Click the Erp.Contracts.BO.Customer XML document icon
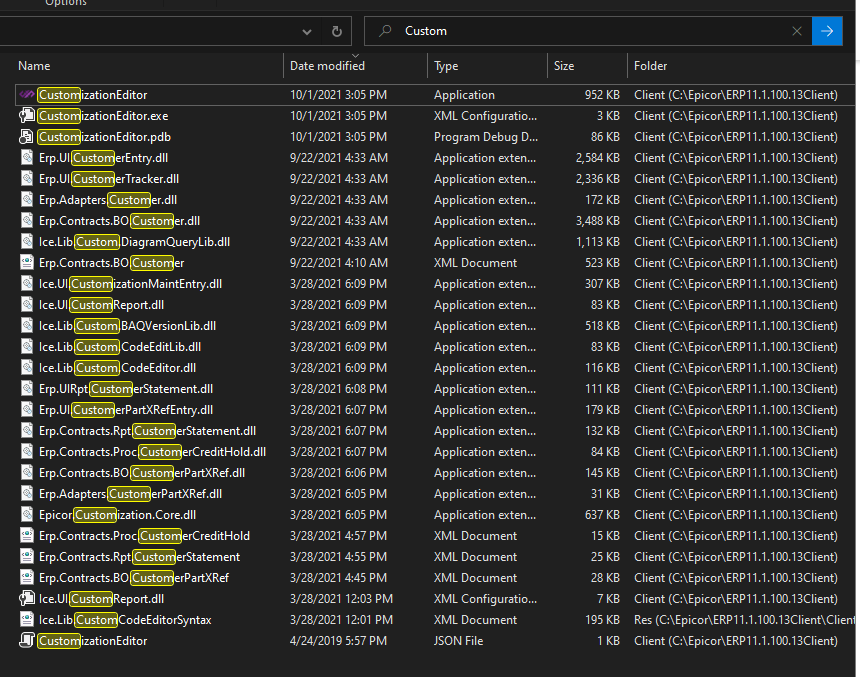The image size is (860, 677). (27, 263)
